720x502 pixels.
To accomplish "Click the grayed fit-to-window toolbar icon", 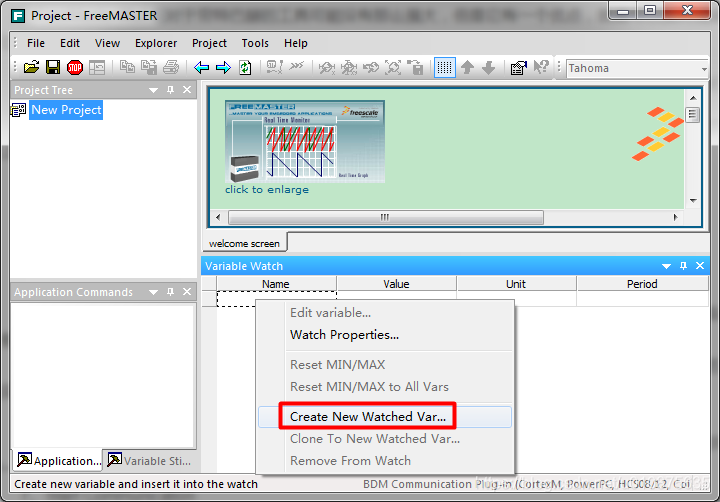I will click(393, 68).
